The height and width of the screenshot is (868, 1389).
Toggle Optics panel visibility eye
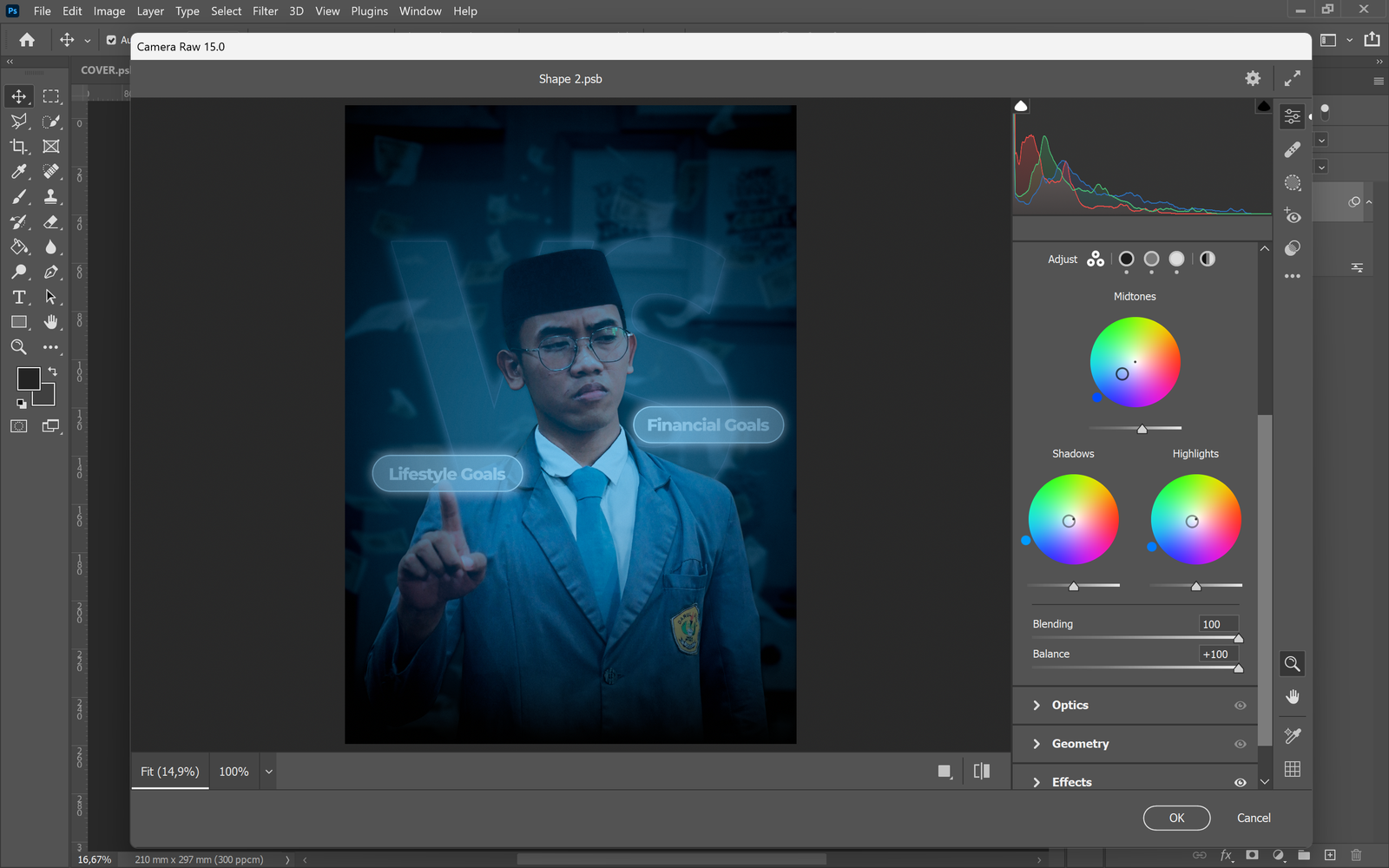(1240, 706)
